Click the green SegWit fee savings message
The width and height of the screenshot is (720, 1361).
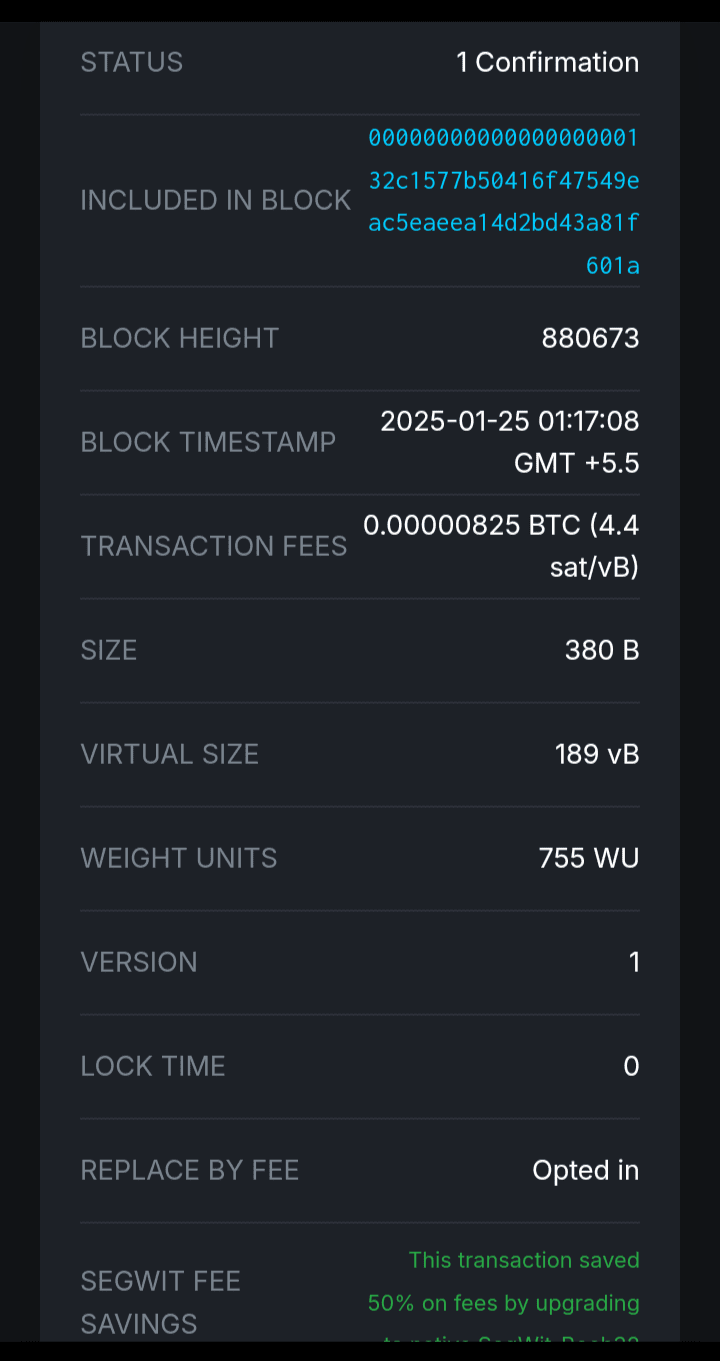pyautogui.click(x=503, y=1282)
